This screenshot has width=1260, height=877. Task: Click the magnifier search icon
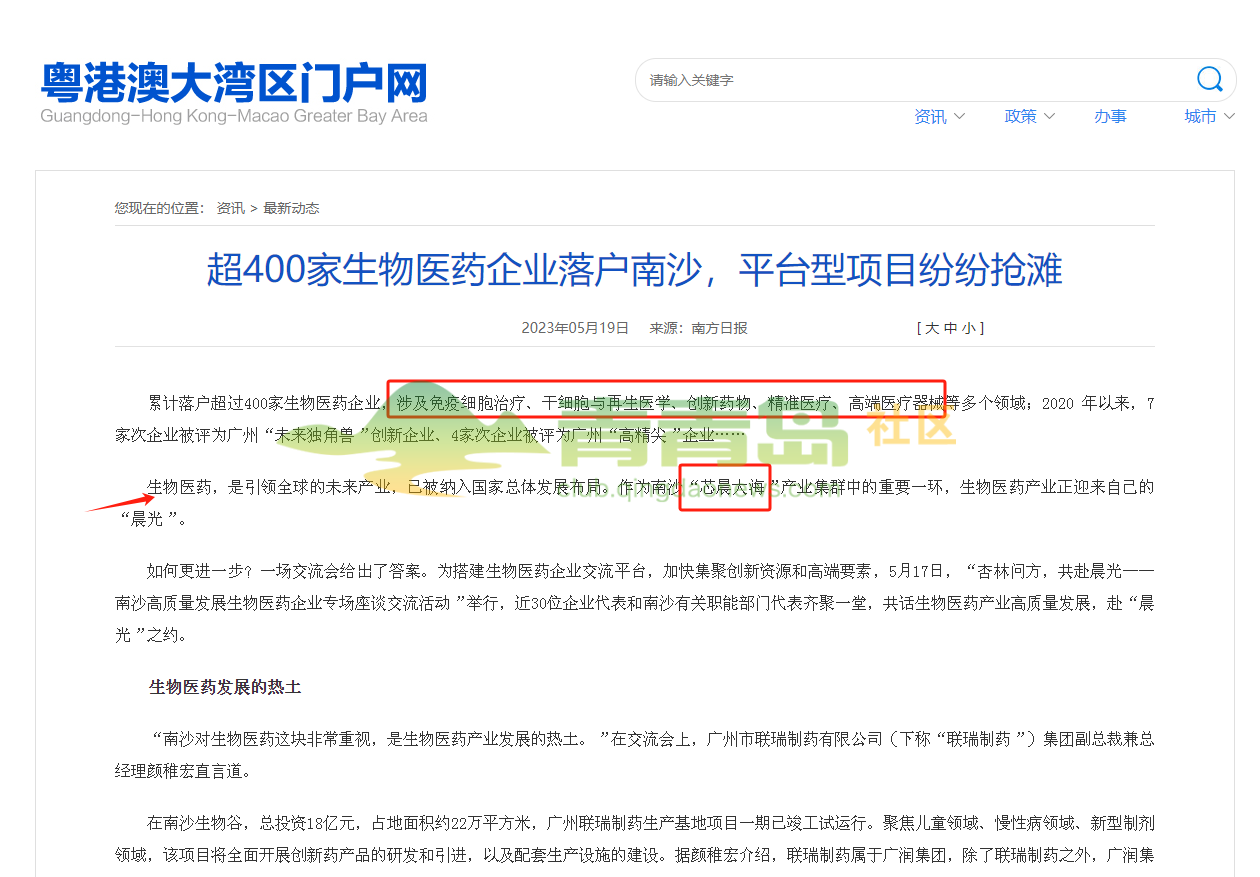(1209, 79)
